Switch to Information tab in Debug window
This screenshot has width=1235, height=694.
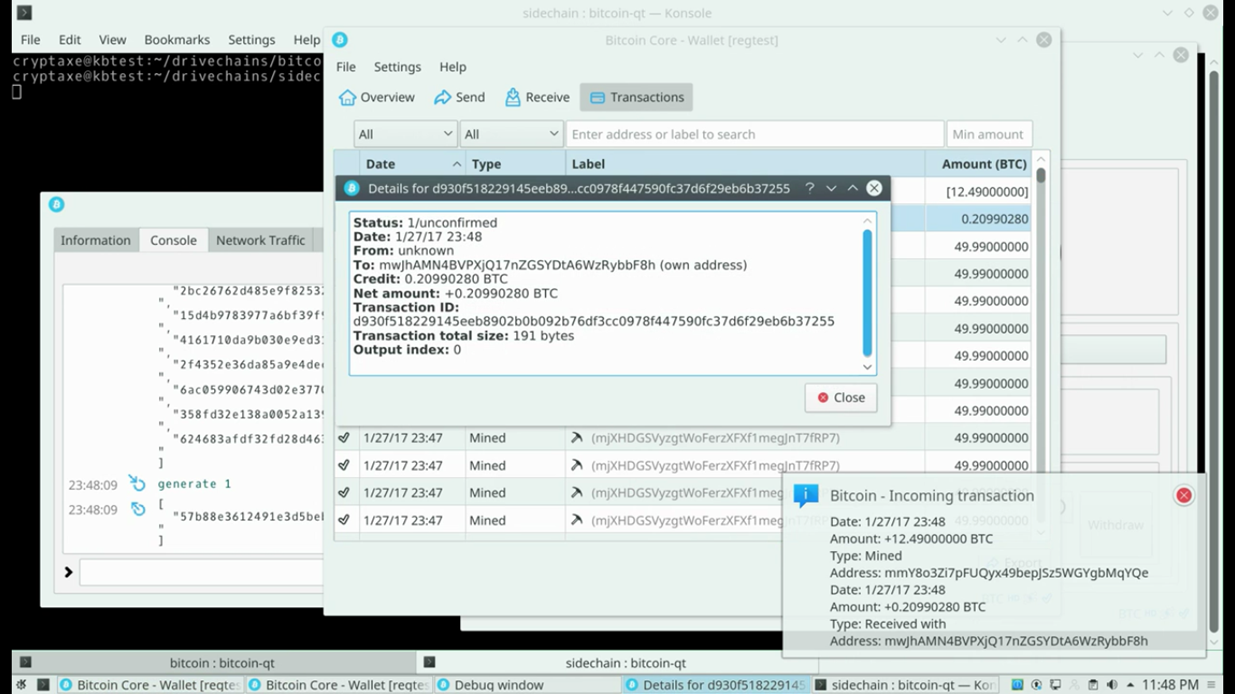pyautogui.click(x=95, y=240)
